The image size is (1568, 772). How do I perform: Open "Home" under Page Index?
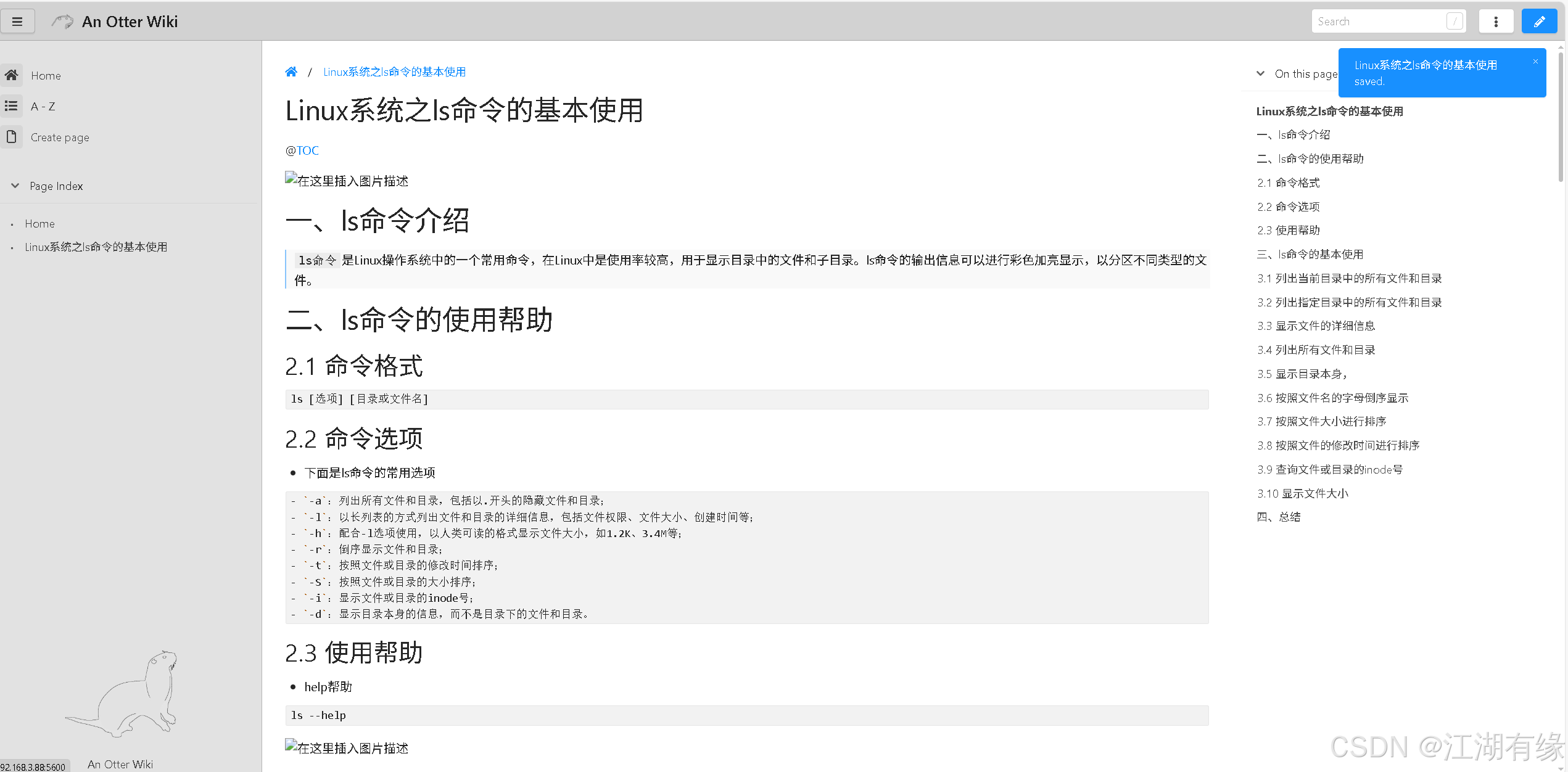39,223
